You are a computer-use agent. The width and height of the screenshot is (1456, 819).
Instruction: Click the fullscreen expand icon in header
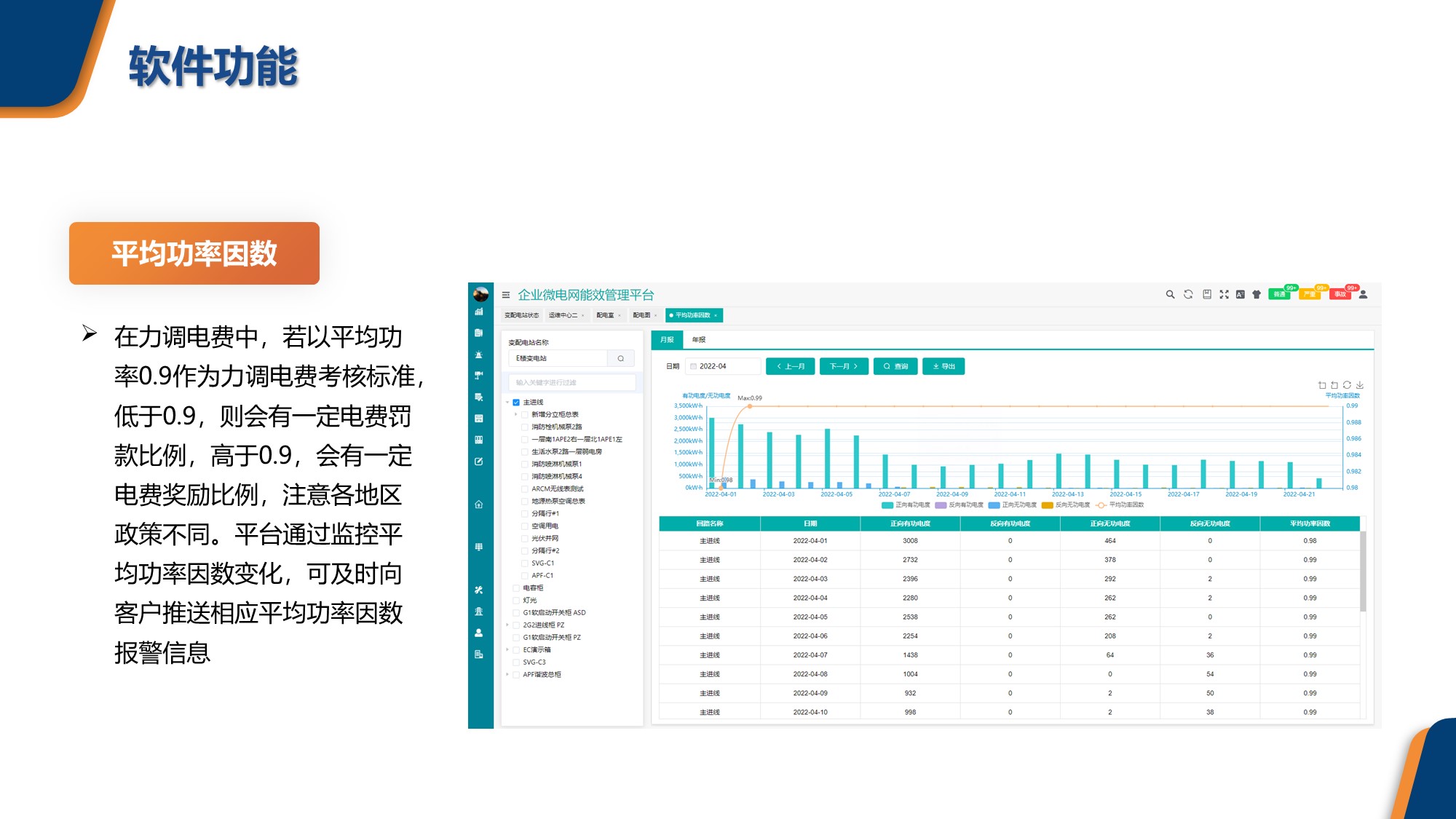[x=1224, y=294]
